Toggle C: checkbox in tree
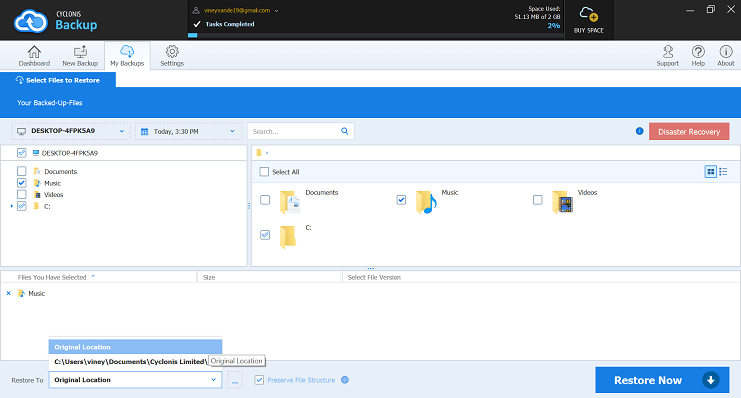 point(21,206)
